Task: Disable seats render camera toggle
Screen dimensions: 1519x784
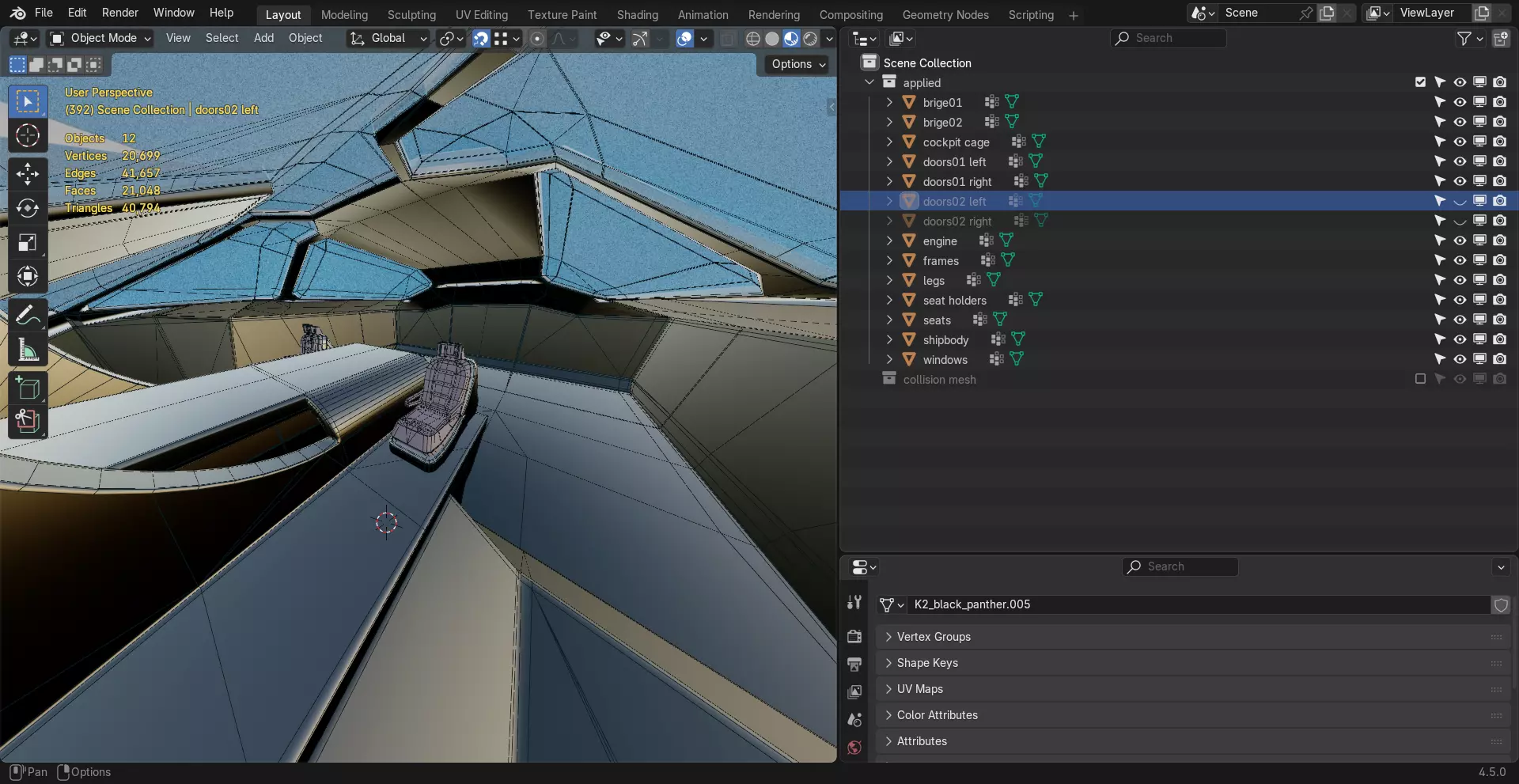Action: (x=1499, y=320)
